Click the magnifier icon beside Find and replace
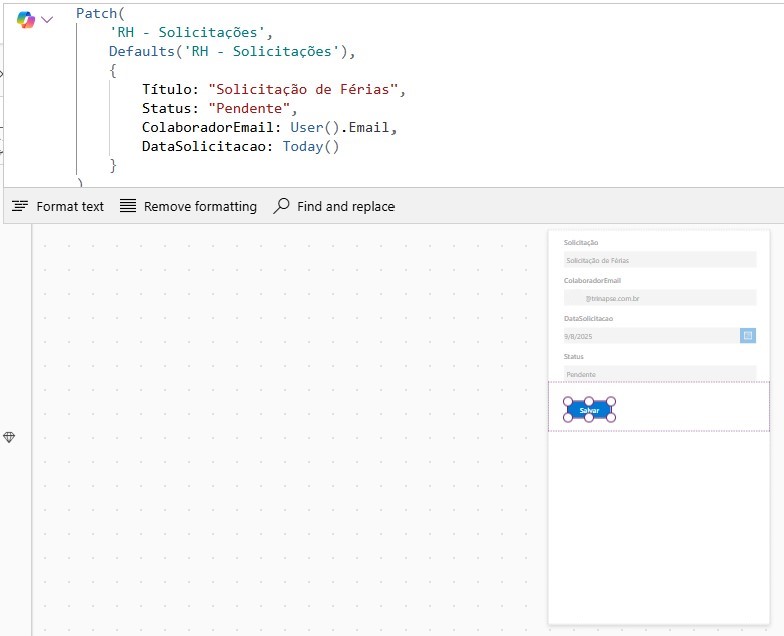Screen dimensions: 784x636 (x=282, y=205)
